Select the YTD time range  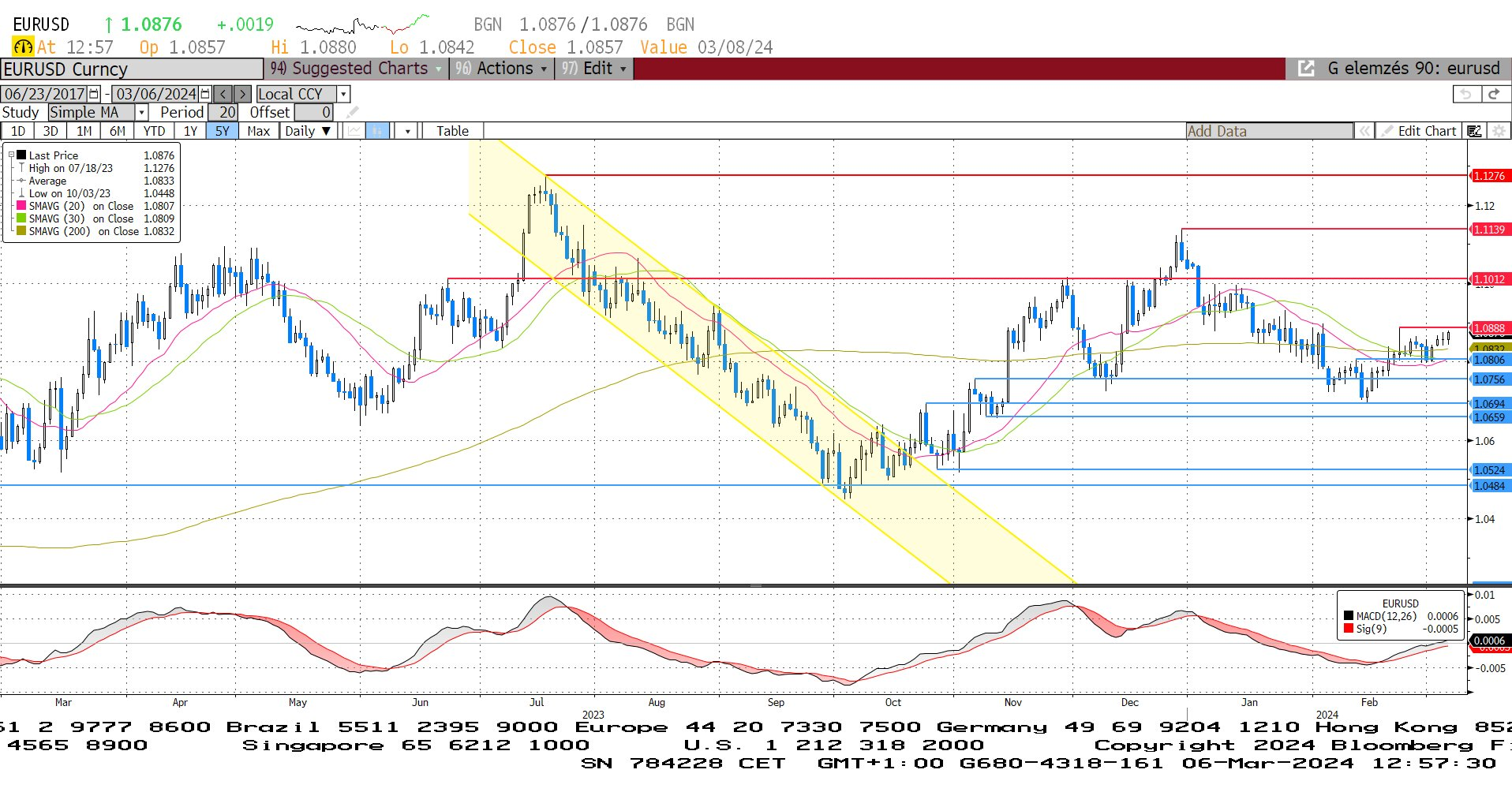154,131
